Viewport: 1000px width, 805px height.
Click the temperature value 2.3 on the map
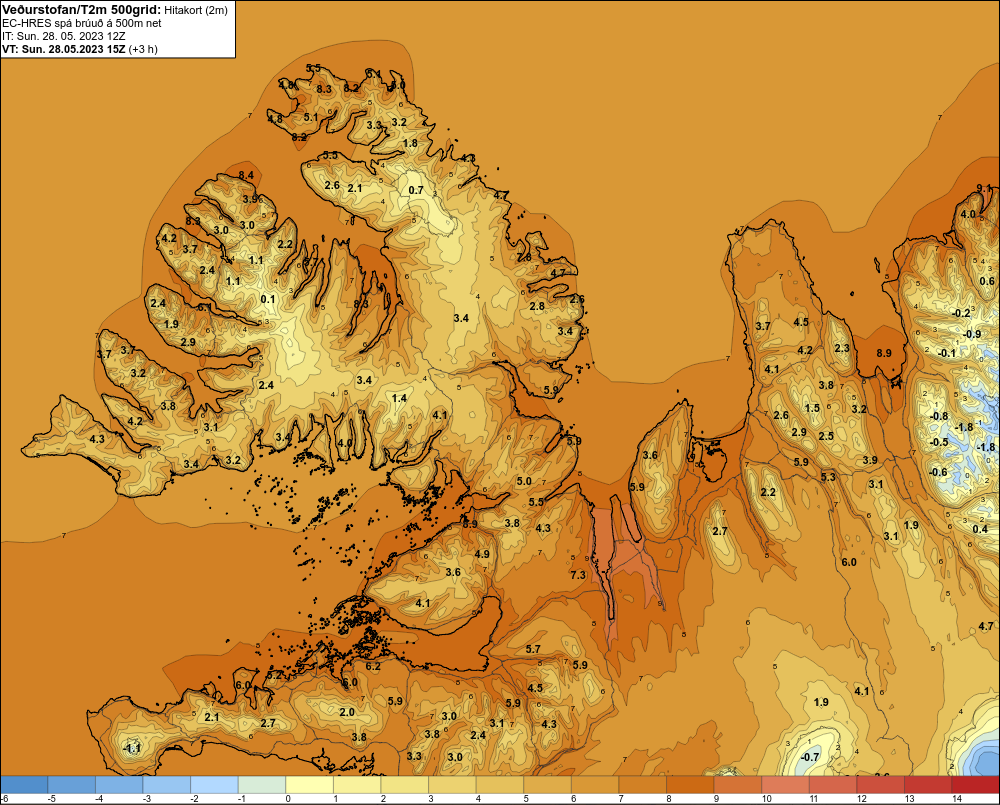click(842, 348)
